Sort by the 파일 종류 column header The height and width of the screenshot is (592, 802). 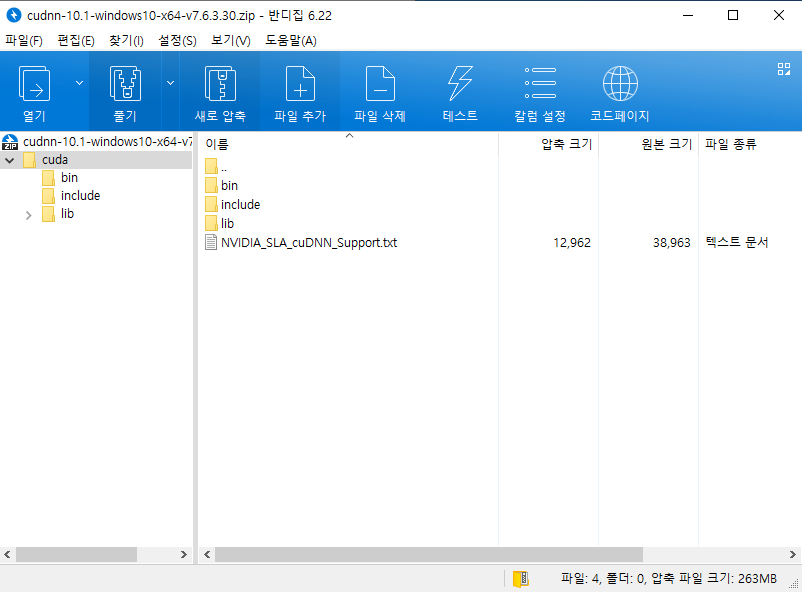[x=730, y=144]
